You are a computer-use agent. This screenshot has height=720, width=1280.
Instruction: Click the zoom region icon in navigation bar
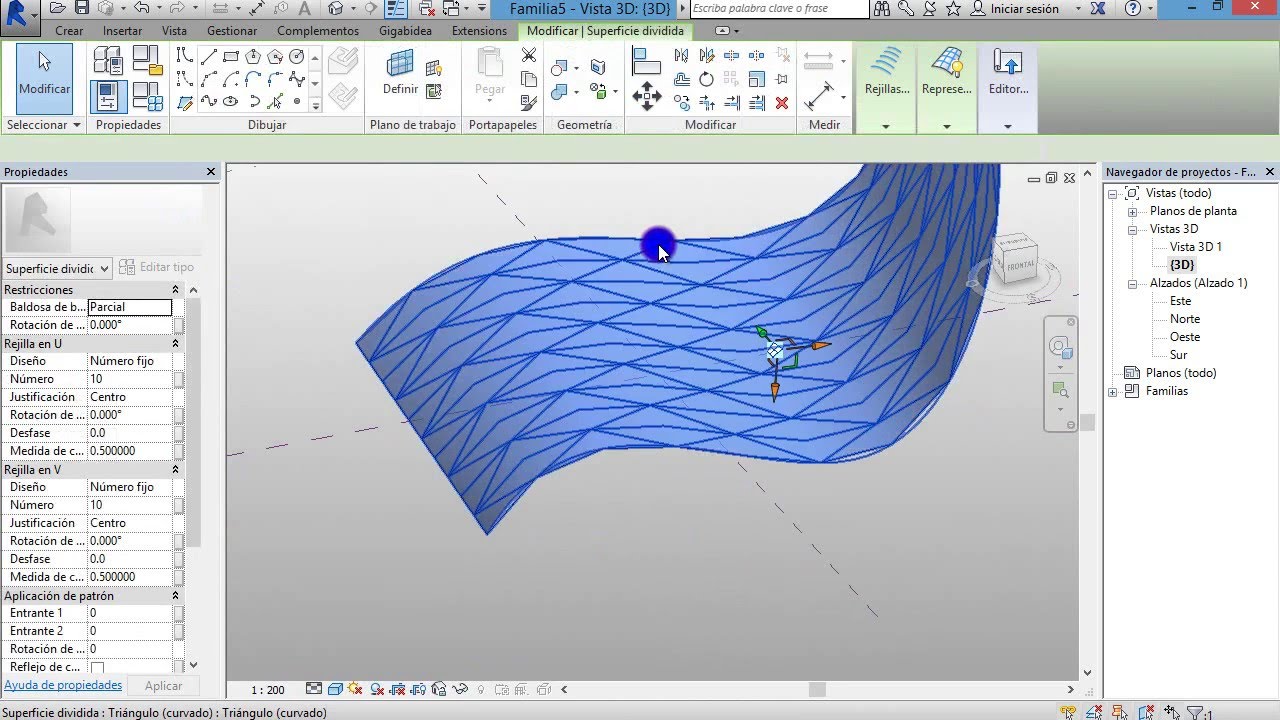pyautogui.click(x=1060, y=391)
